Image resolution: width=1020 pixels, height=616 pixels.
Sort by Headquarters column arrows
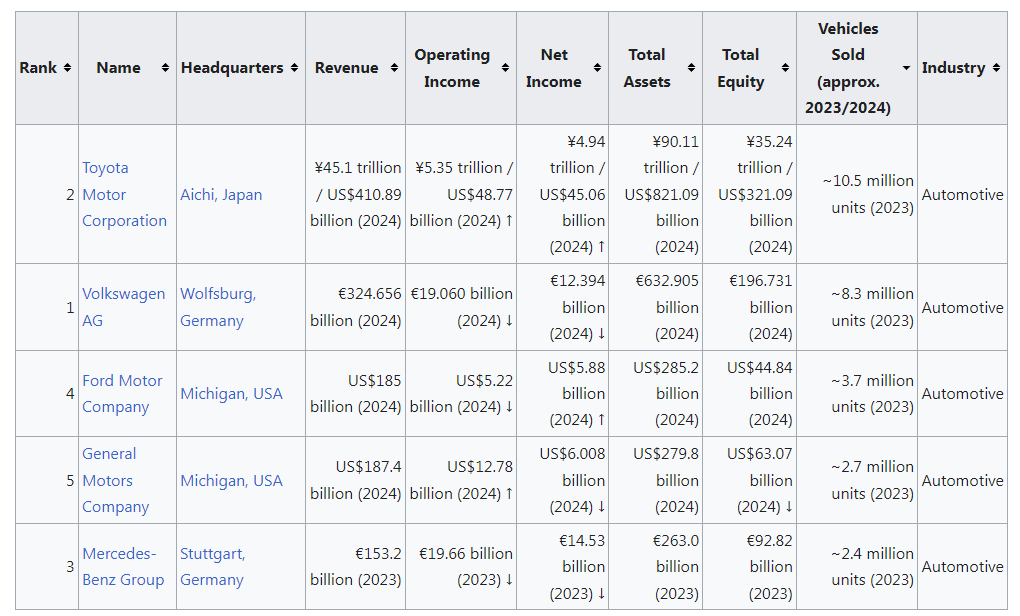[294, 68]
